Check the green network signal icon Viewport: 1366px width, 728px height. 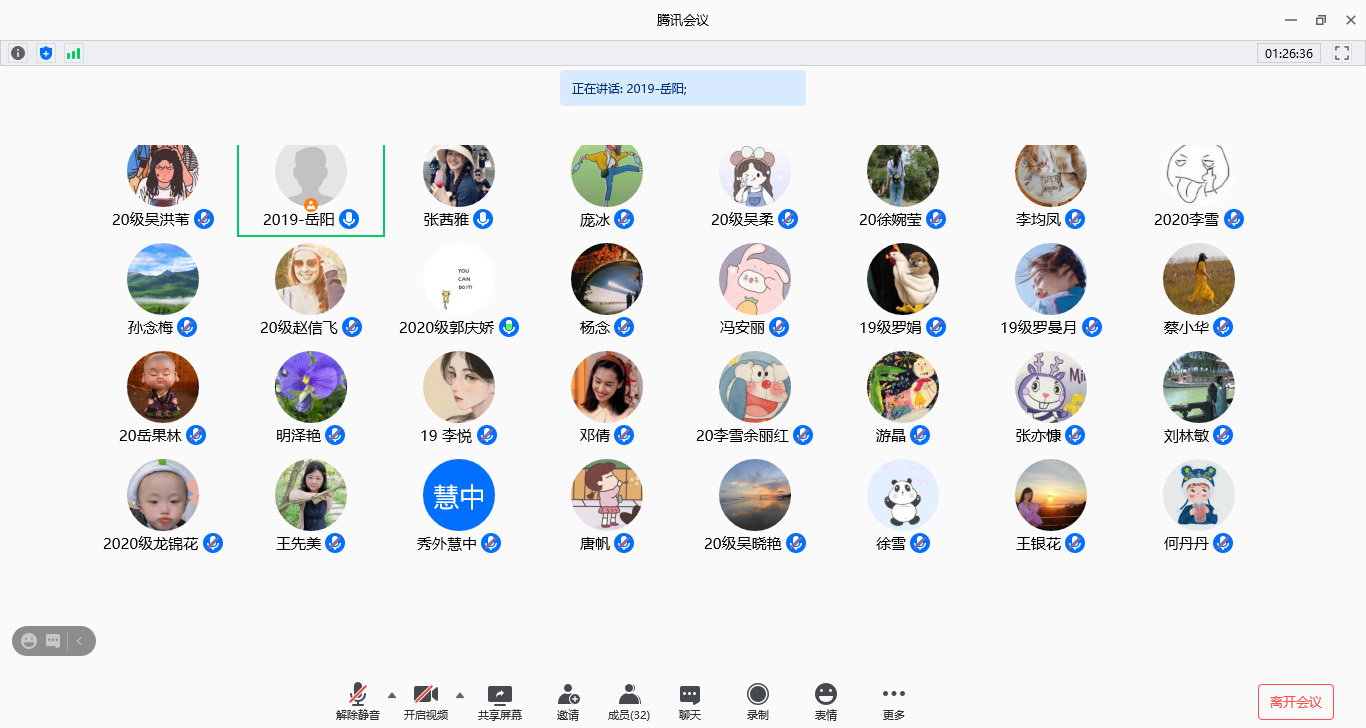[x=73, y=53]
